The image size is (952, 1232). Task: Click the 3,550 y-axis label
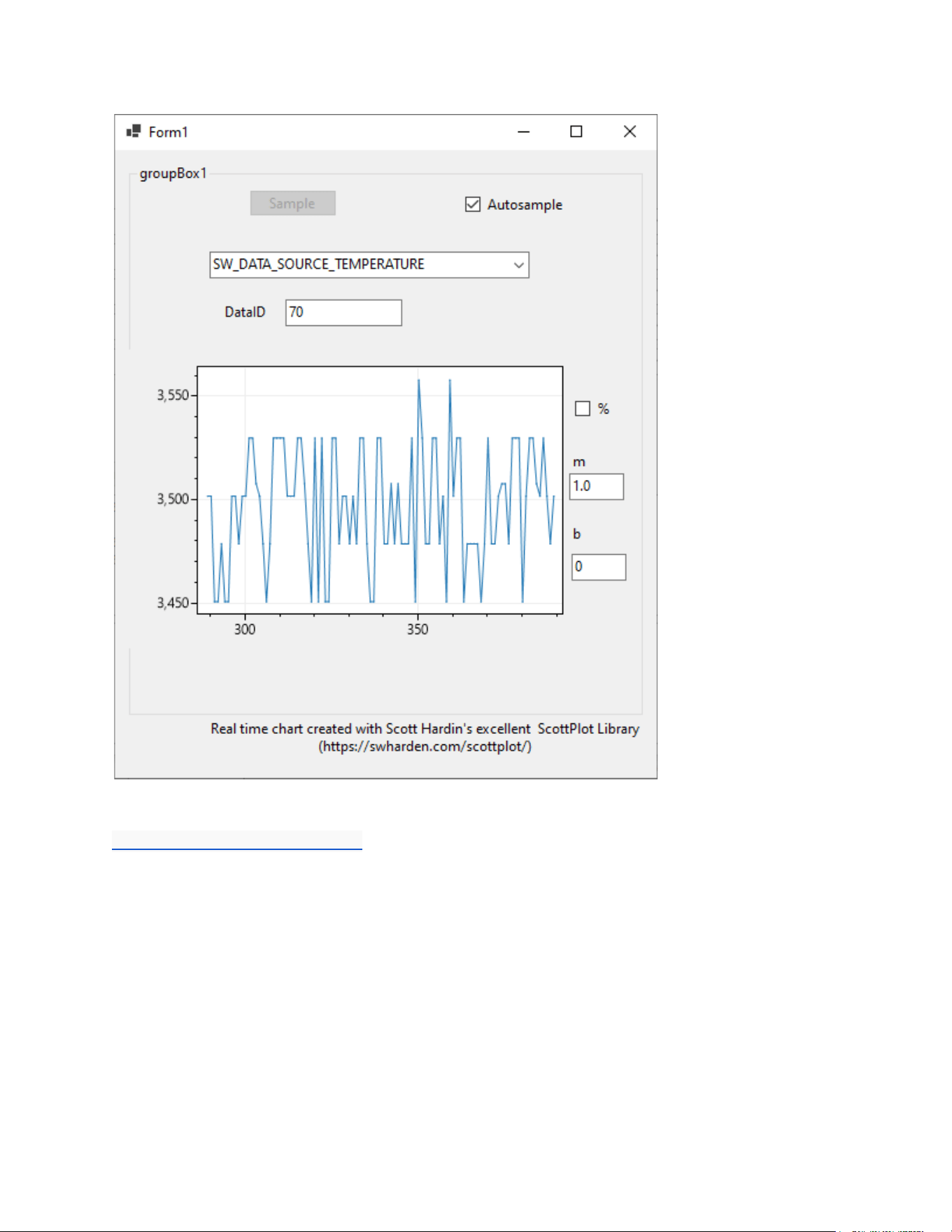173,395
